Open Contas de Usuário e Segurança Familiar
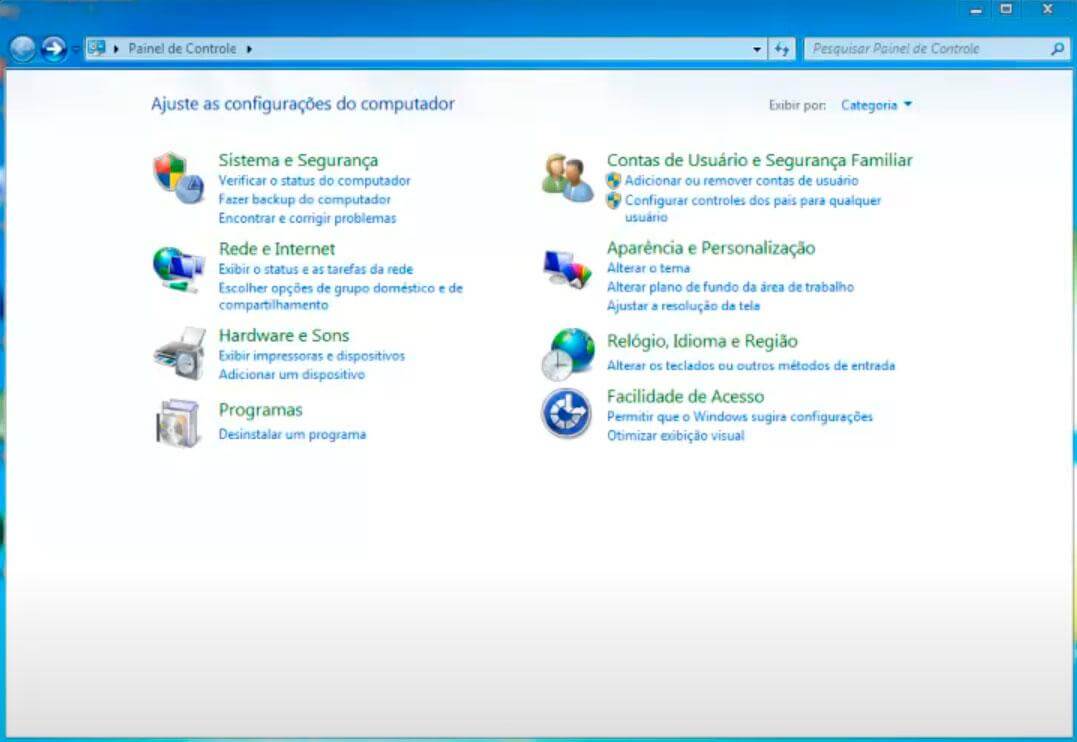 (760, 160)
